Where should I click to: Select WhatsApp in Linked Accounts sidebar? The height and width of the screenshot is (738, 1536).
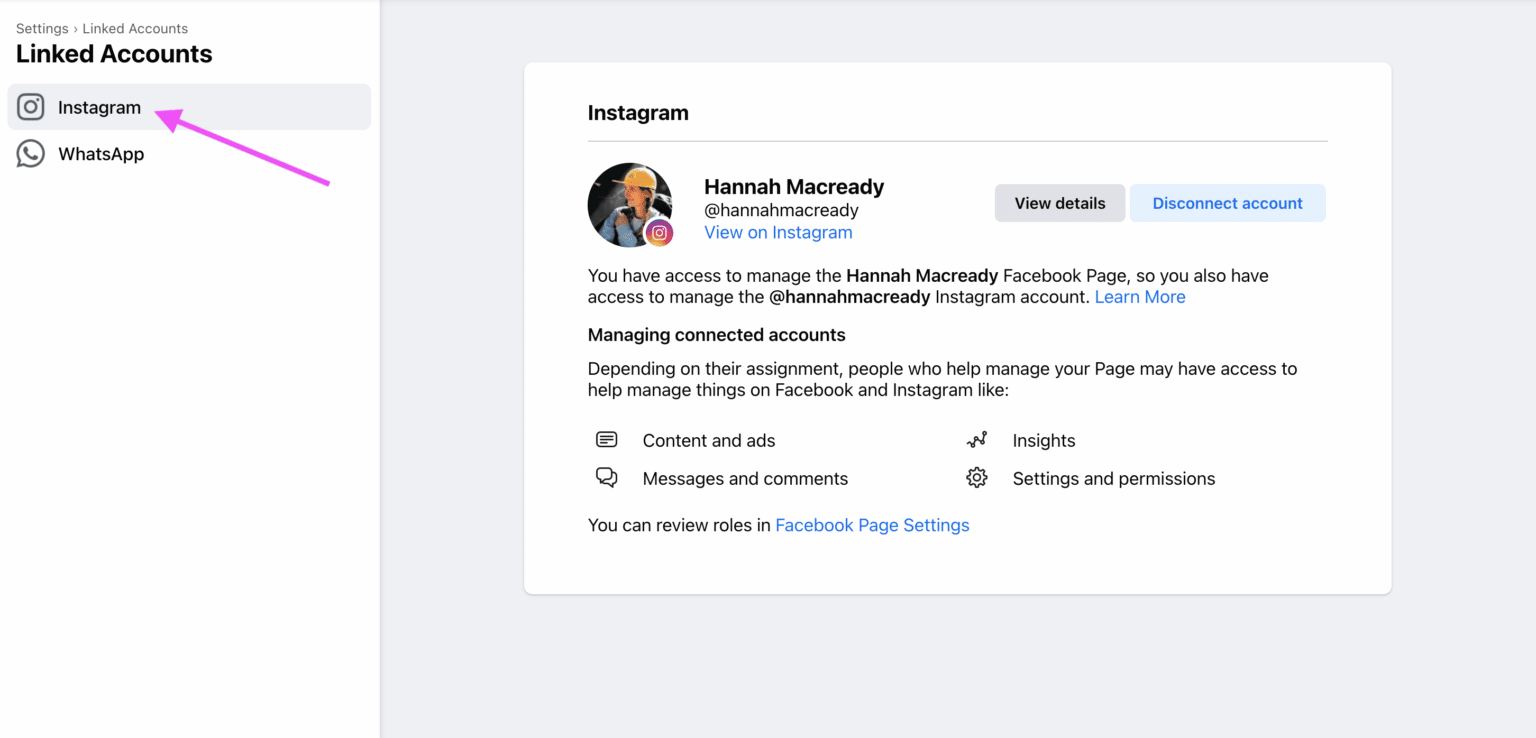coord(189,154)
